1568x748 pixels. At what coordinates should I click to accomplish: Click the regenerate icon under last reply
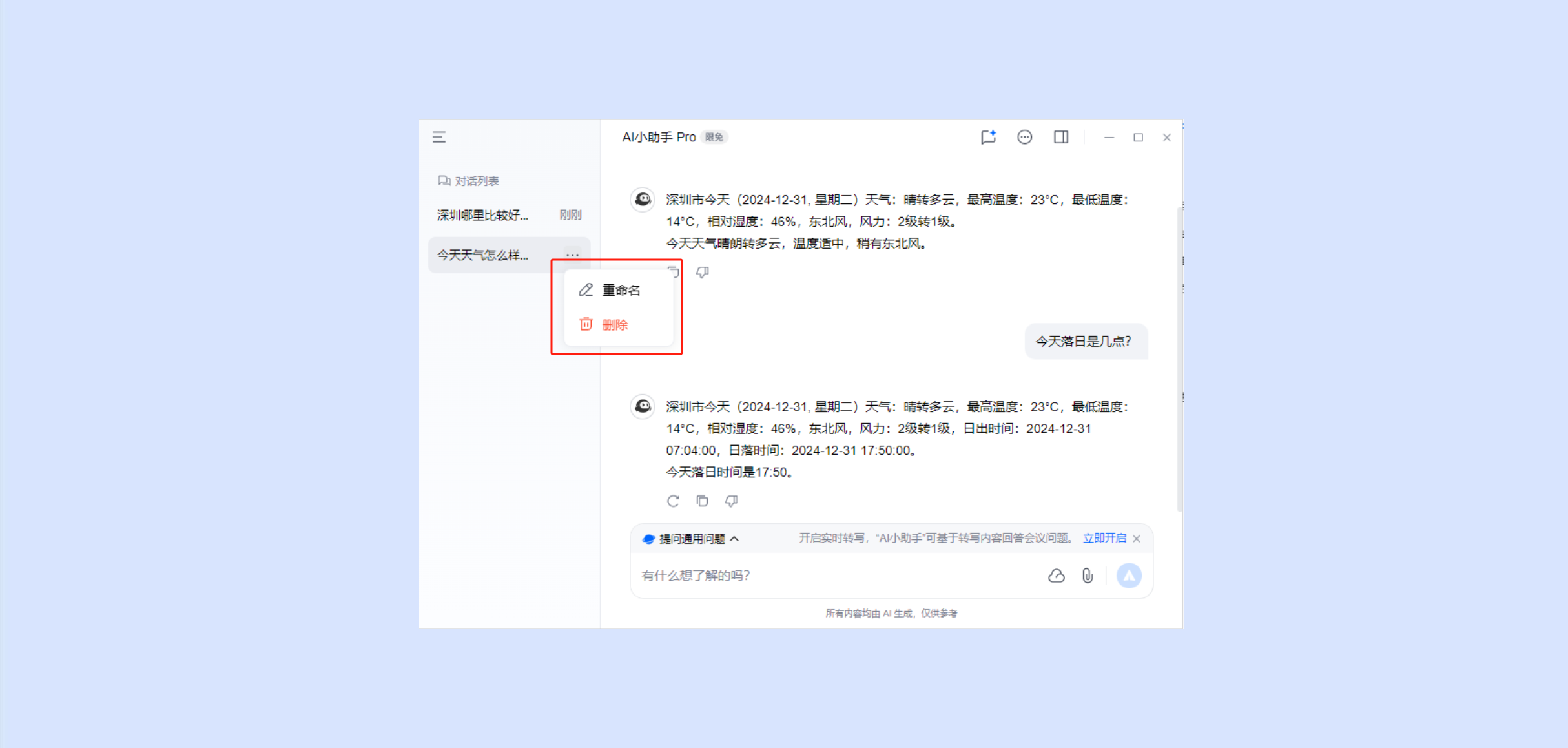pyautogui.click(x=673, y=501)
